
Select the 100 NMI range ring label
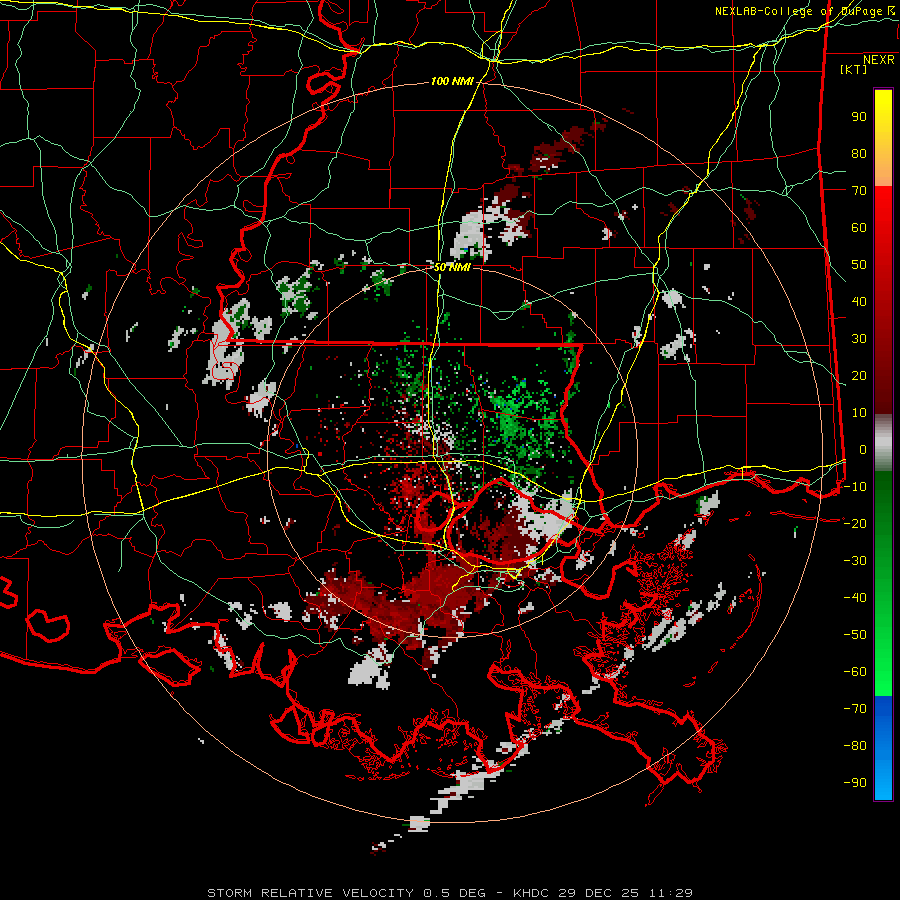[452, 82]
